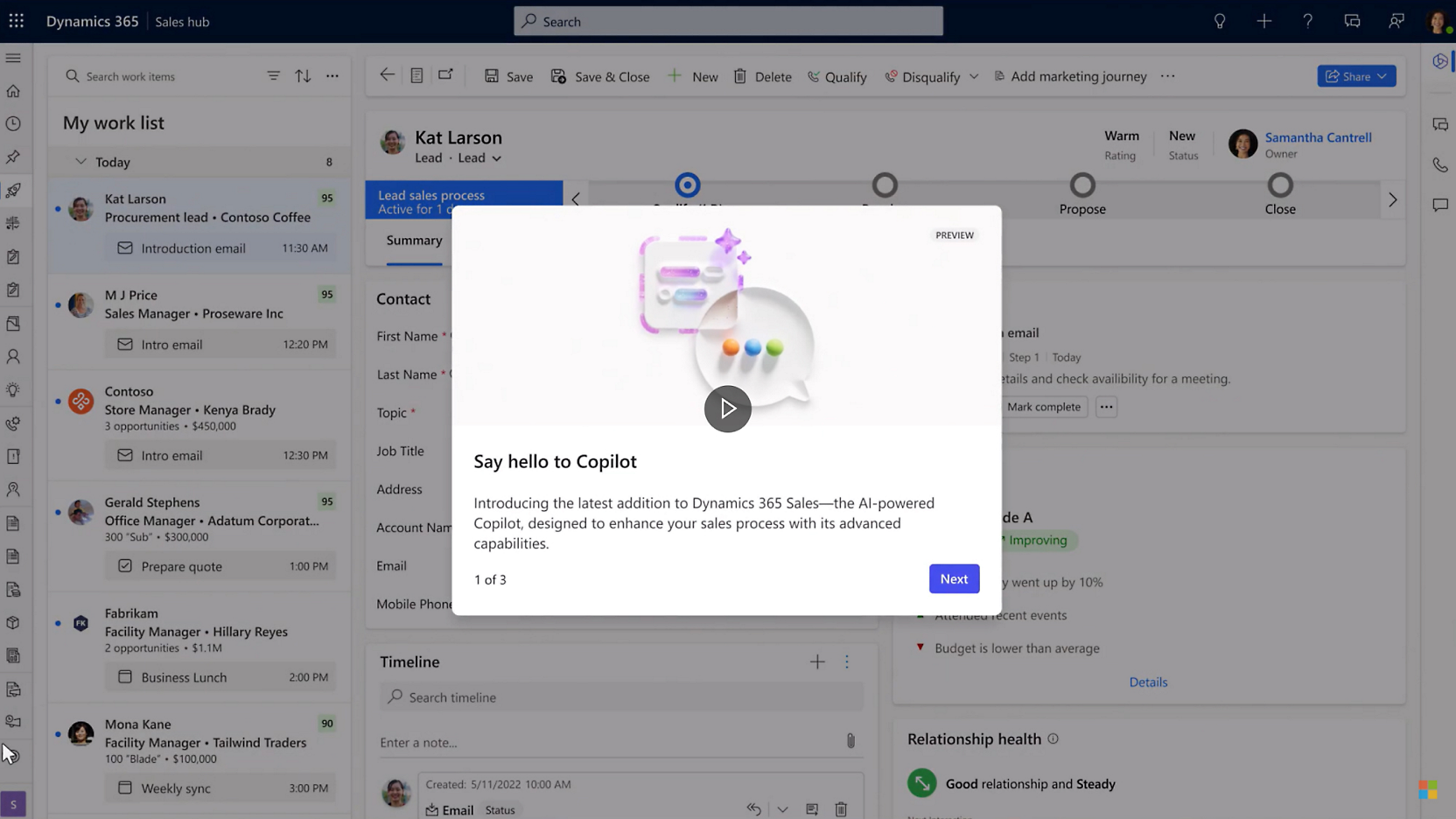Expand the timeline email chevron
Image resolution: width=1456 pixels, height=819 pixels.
point(782,809)
